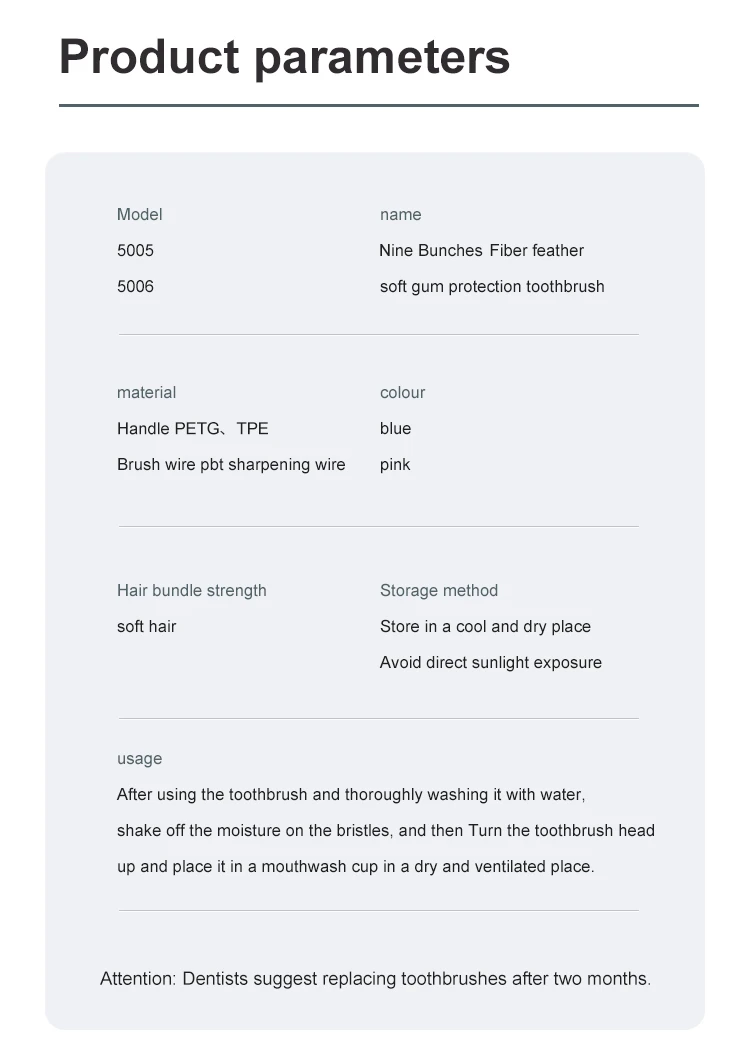Image resolution: width=750 pixels, height=1047 pixels.
Task: Click the "blue" colour value
Action: tap(395, 428)
